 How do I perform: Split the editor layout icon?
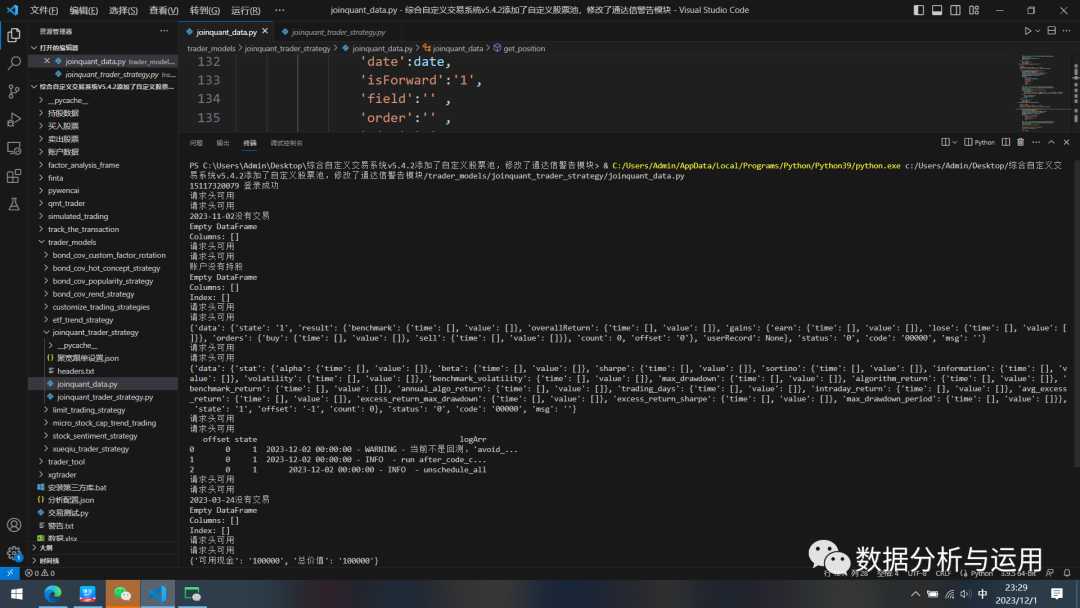coord(1051,31)
